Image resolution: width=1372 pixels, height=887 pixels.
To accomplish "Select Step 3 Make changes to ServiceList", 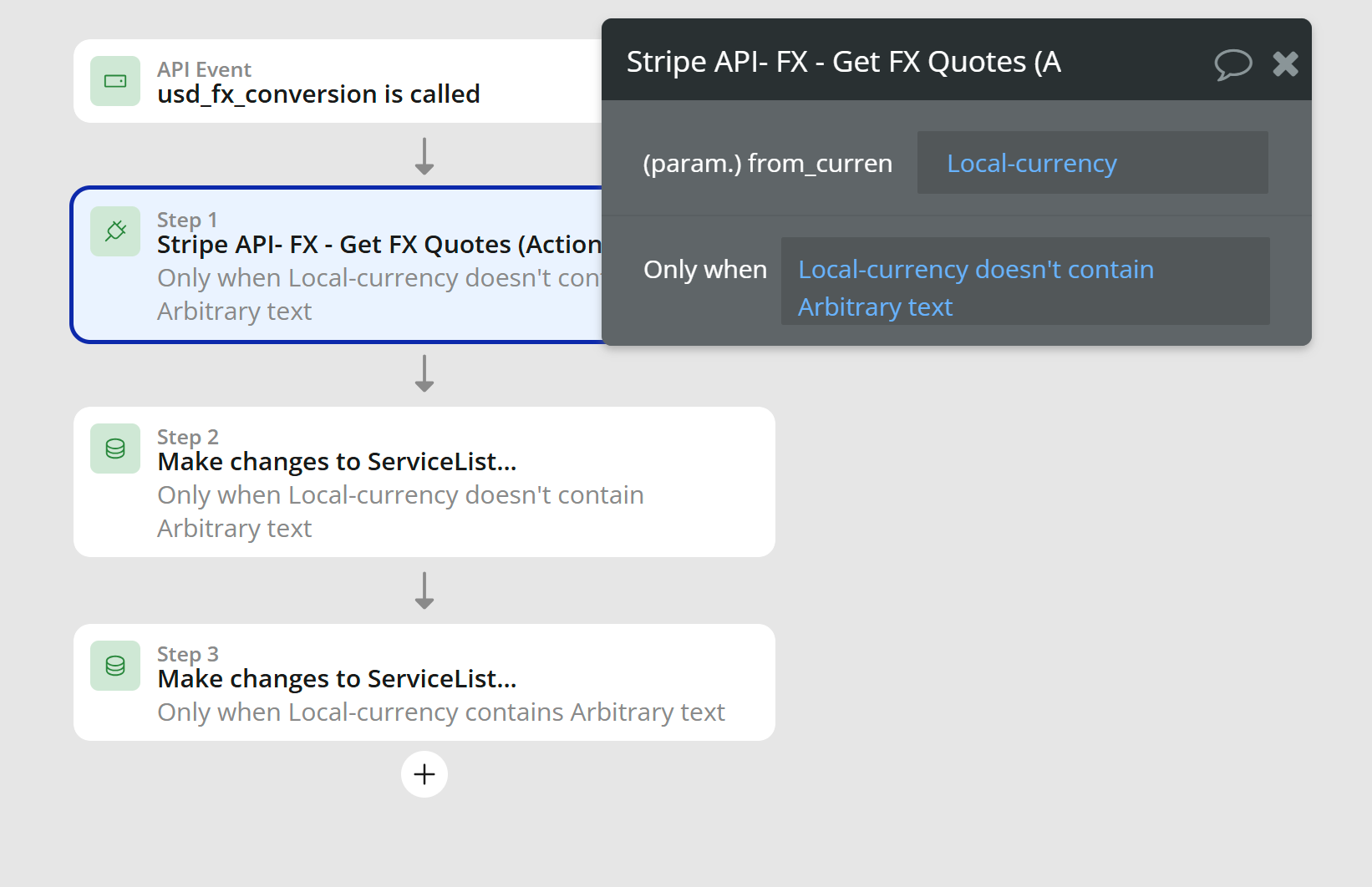I will [424, 682].
